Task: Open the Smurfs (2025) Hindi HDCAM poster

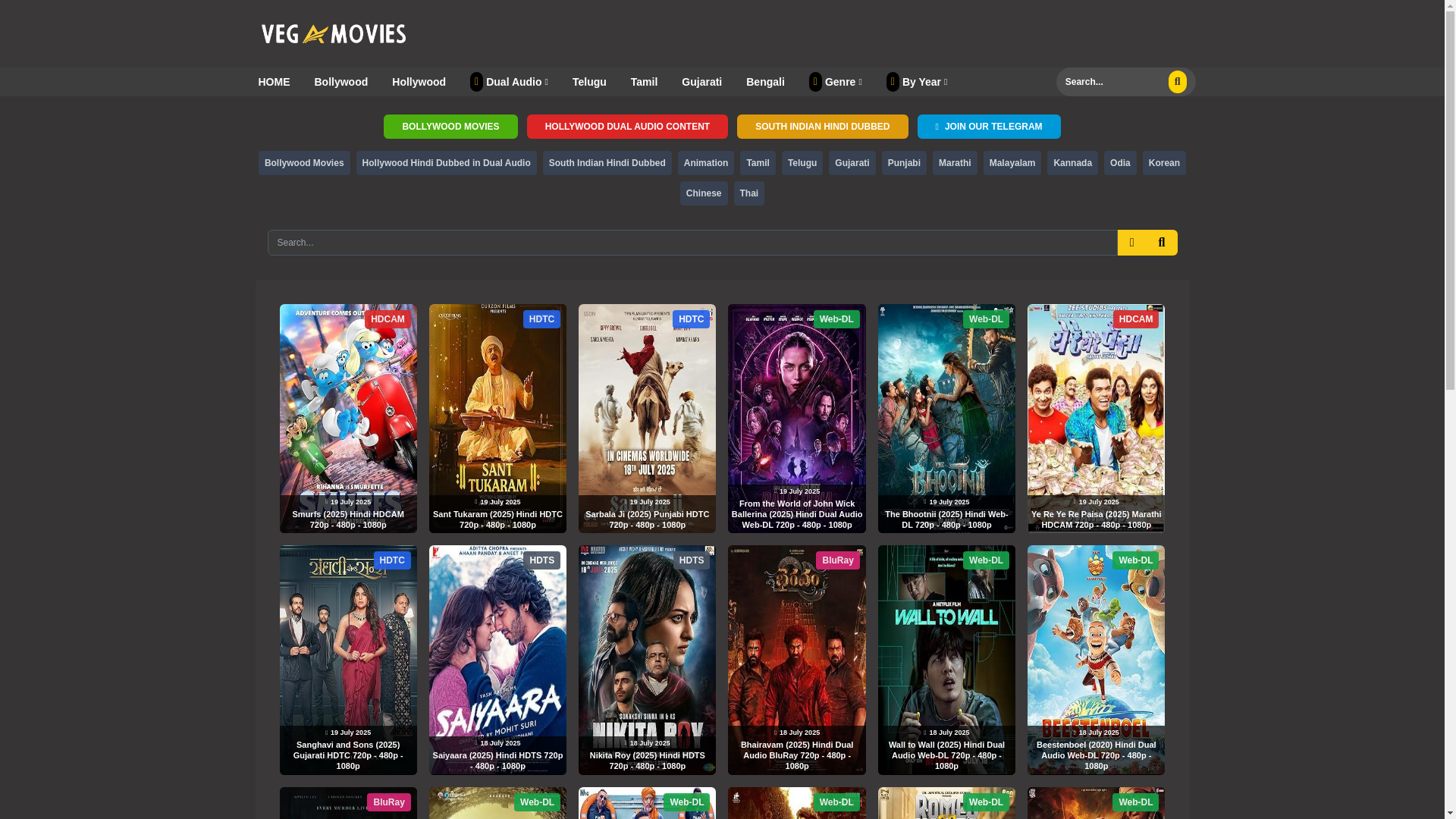Action: point(348,419)
